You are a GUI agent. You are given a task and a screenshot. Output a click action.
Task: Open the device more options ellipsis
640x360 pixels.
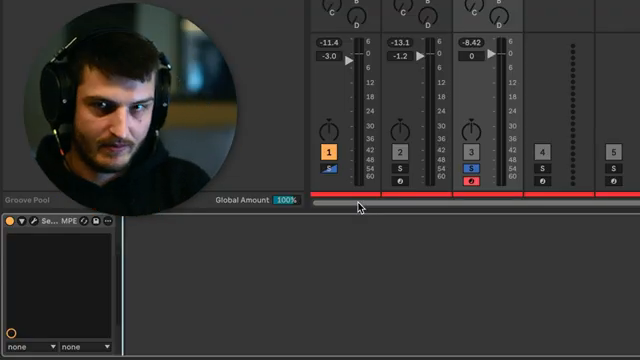coord(108,221)
